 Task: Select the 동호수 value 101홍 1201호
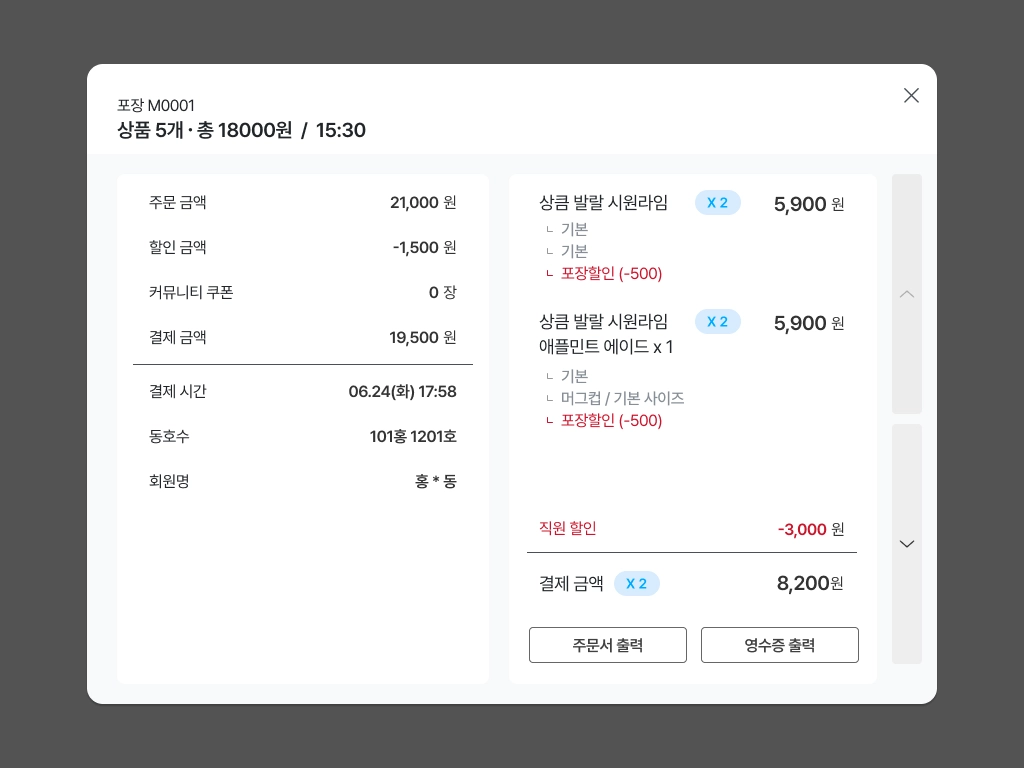click(412, 436)
